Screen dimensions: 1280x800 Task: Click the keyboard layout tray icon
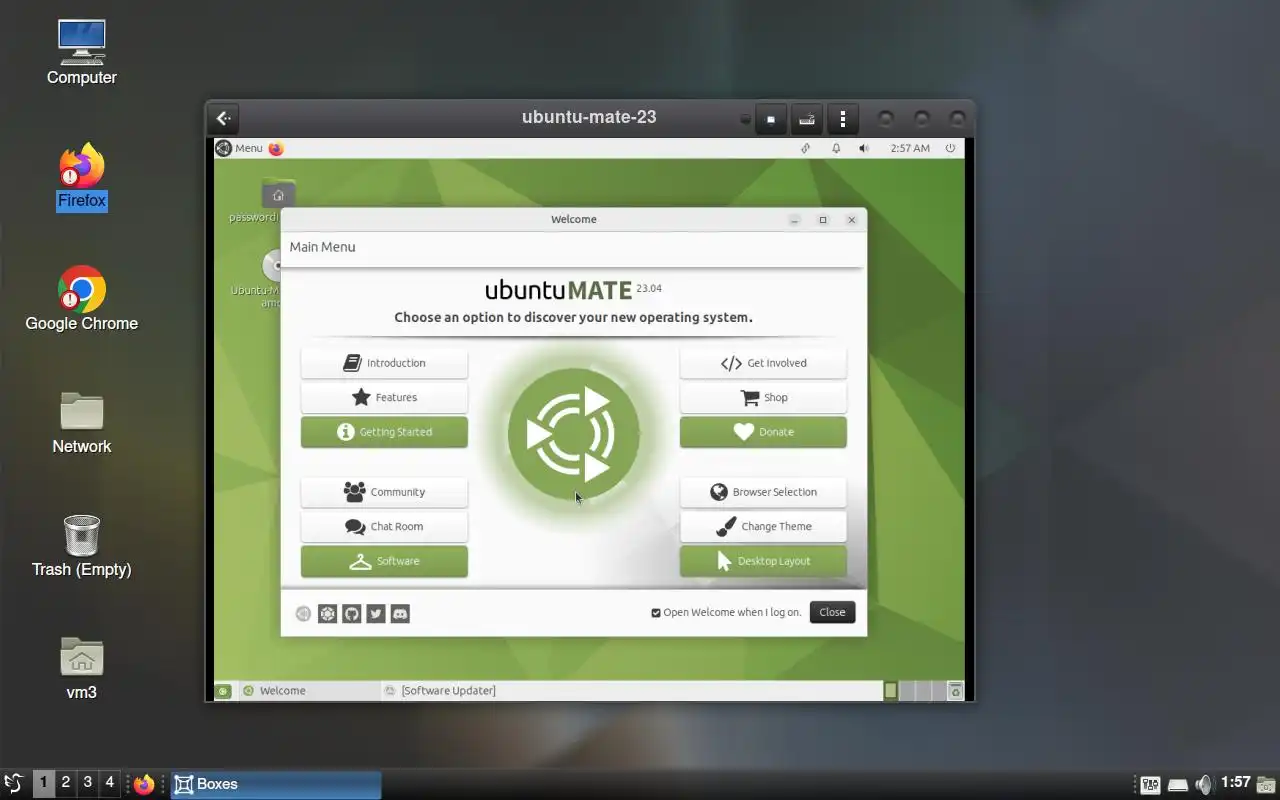coord(1150,785)
